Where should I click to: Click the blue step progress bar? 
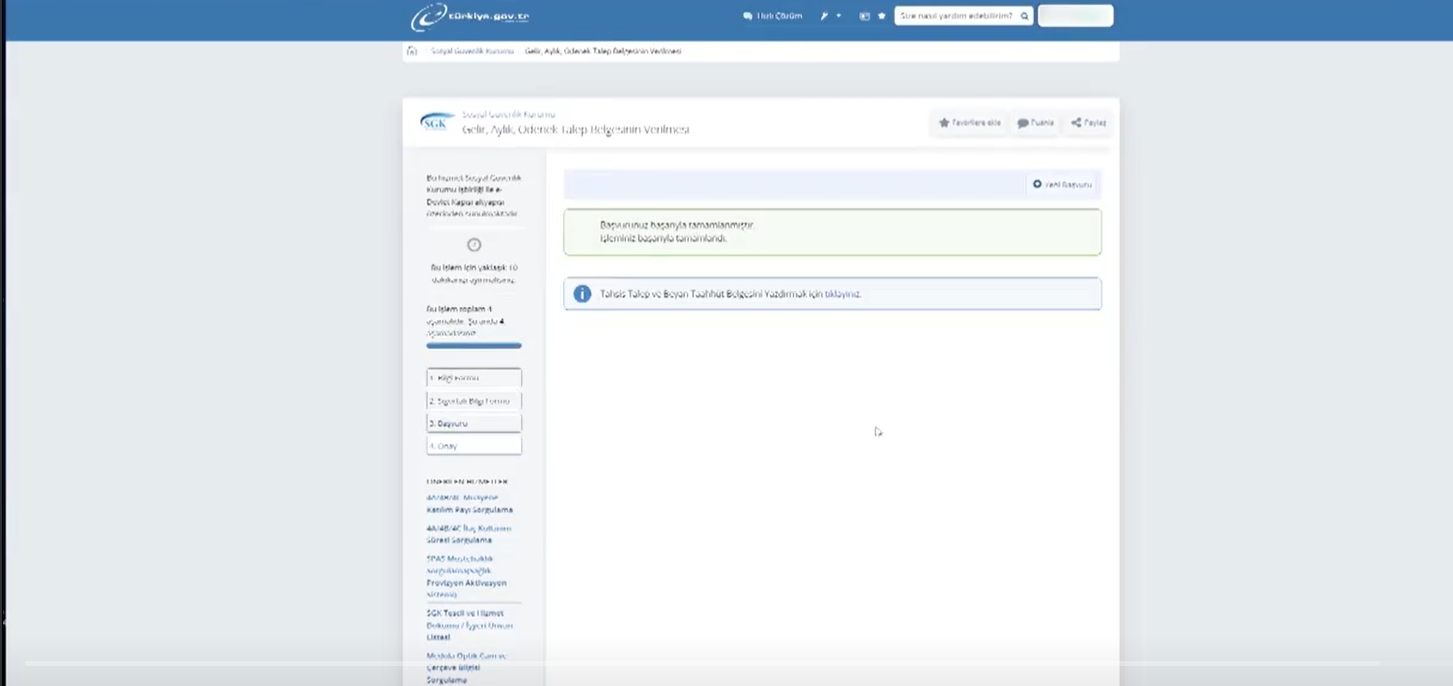pos(474,346)
